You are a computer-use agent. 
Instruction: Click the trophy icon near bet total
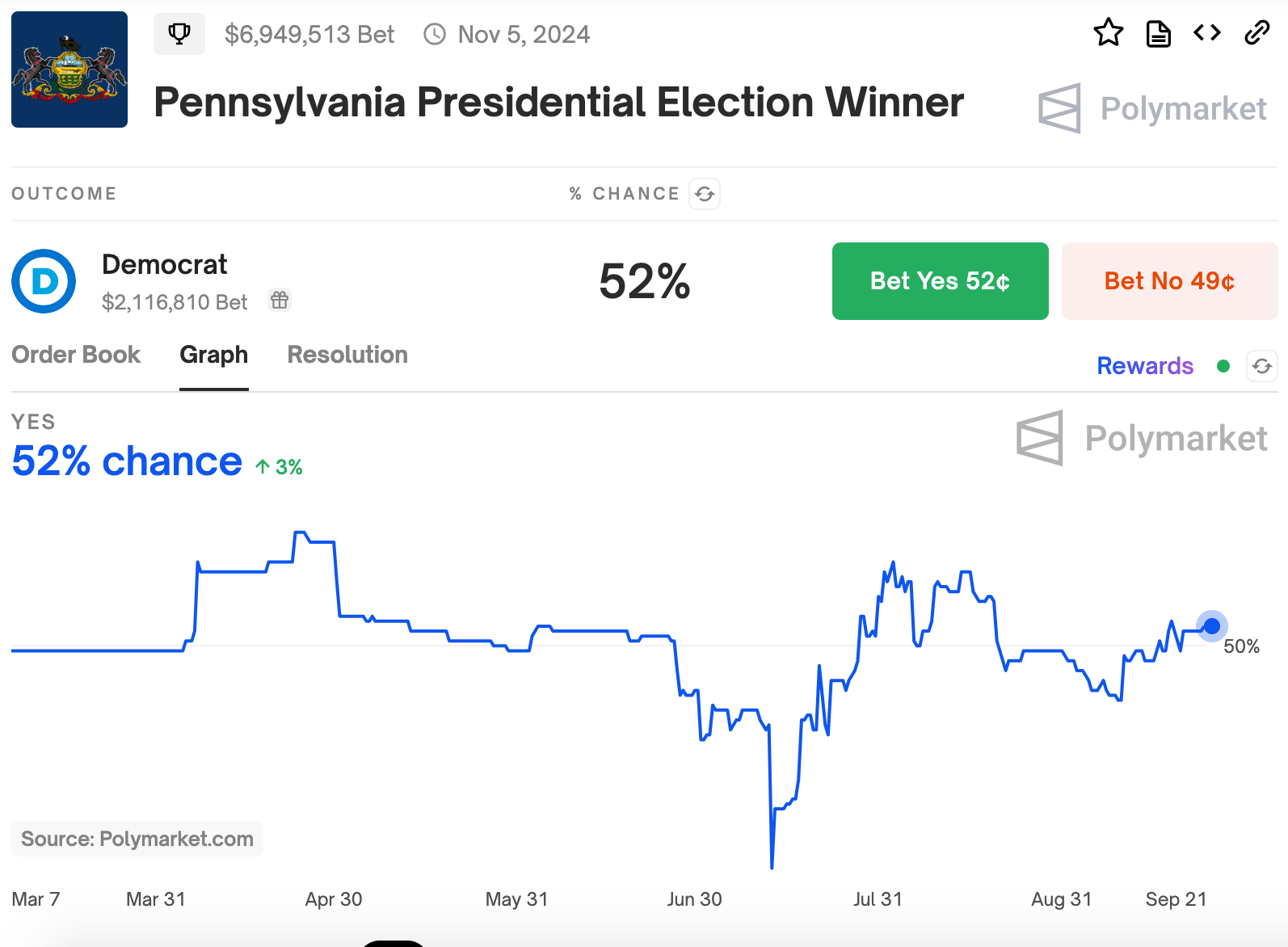point(179,33)
